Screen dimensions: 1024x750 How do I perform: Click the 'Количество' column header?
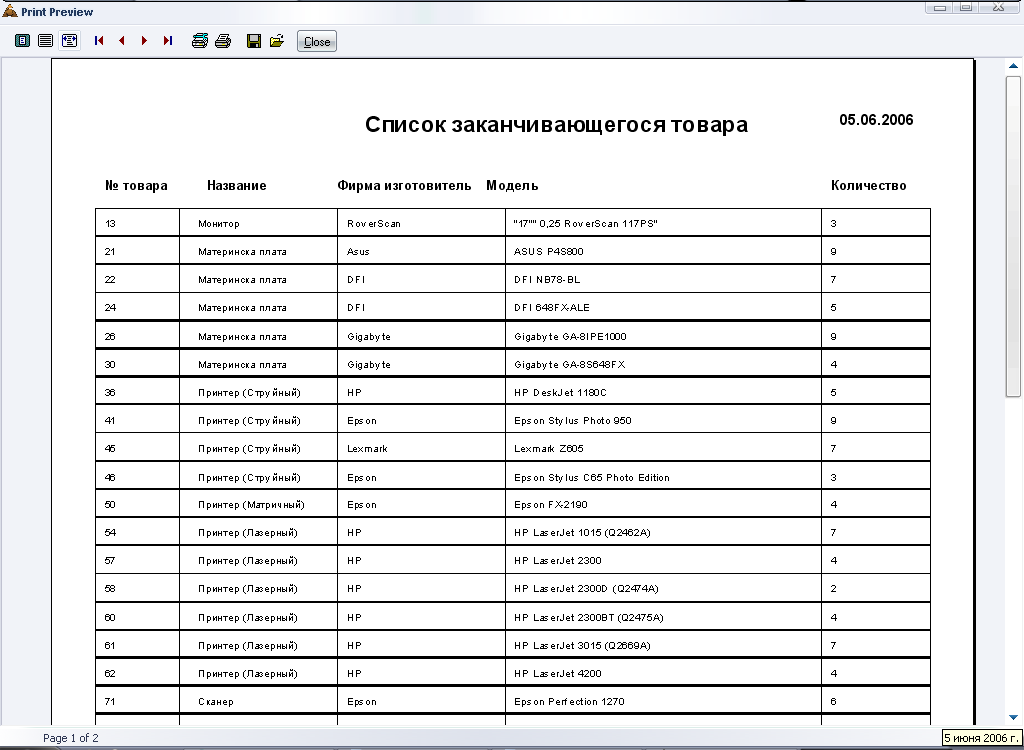[869, 186]
